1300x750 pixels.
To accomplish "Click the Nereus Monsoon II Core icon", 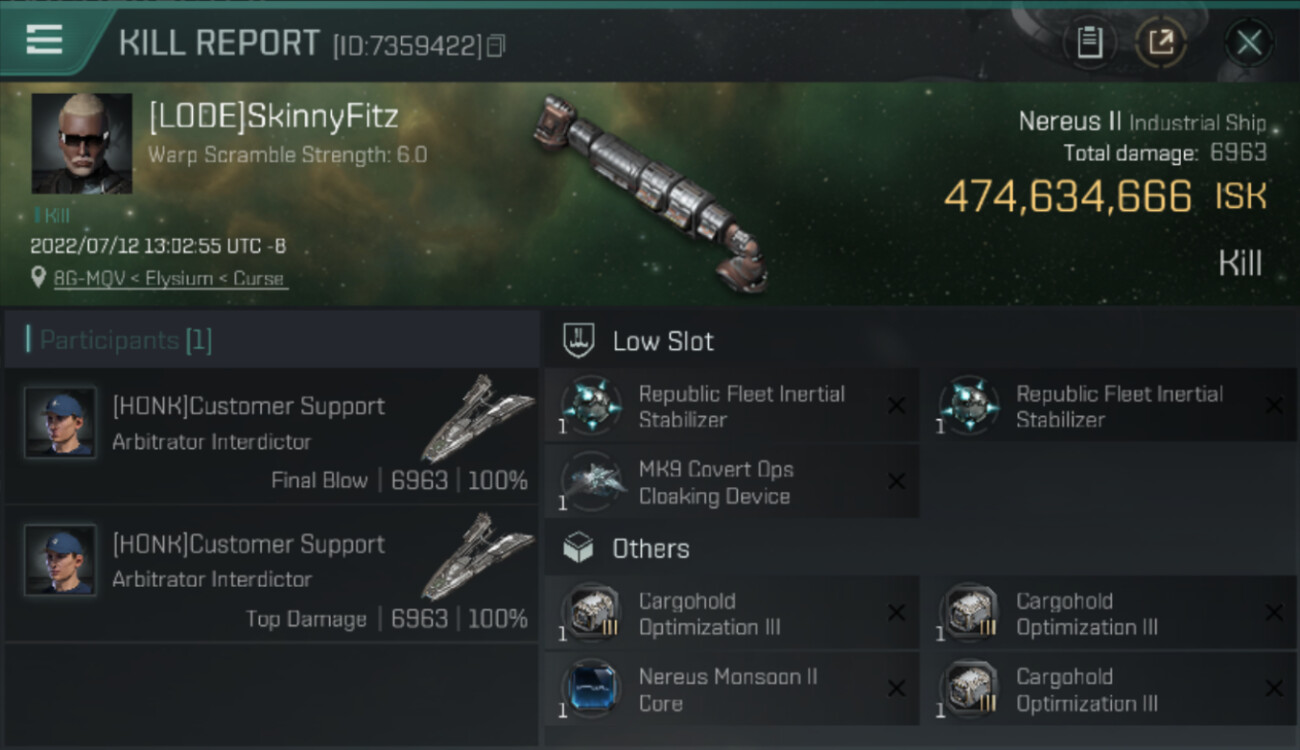I will pos(591,689).
